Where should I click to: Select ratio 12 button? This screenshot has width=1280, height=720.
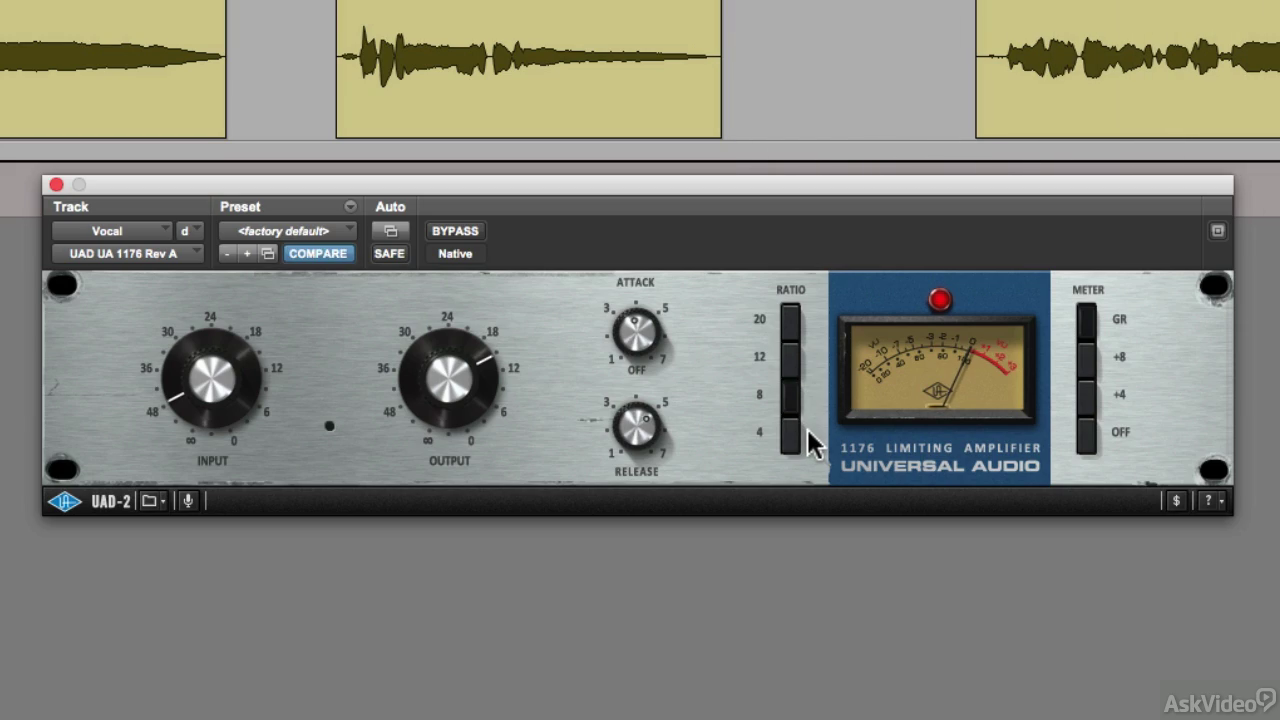(x=790, y=358)
